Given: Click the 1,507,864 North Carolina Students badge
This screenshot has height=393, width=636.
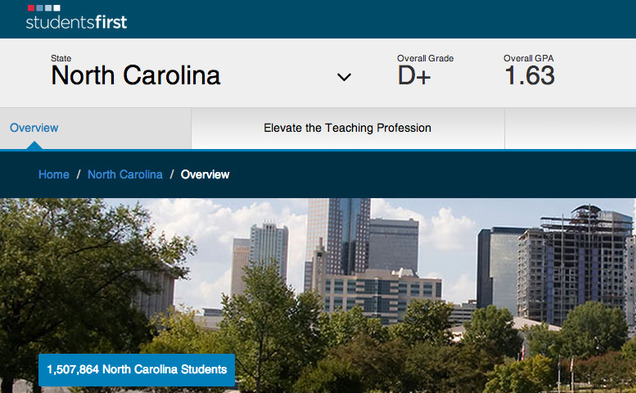Looking at the screenshot, I should coord(137,369).
